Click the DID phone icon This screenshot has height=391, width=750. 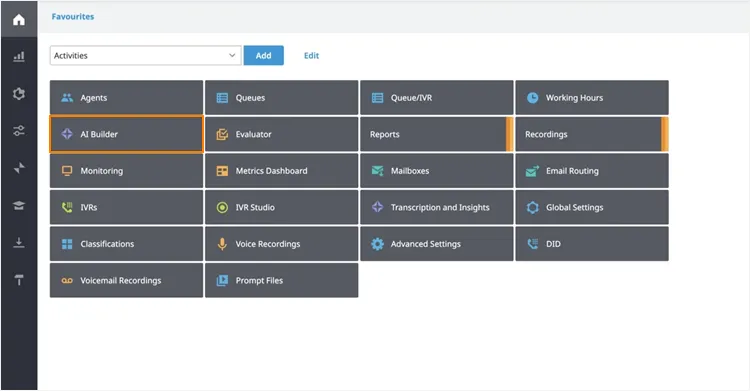(x=532, y=244)
